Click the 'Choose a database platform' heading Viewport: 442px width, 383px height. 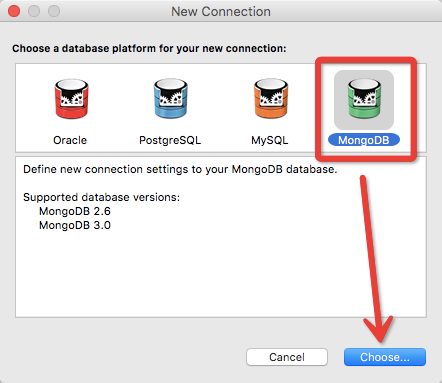tap(149, 49)
